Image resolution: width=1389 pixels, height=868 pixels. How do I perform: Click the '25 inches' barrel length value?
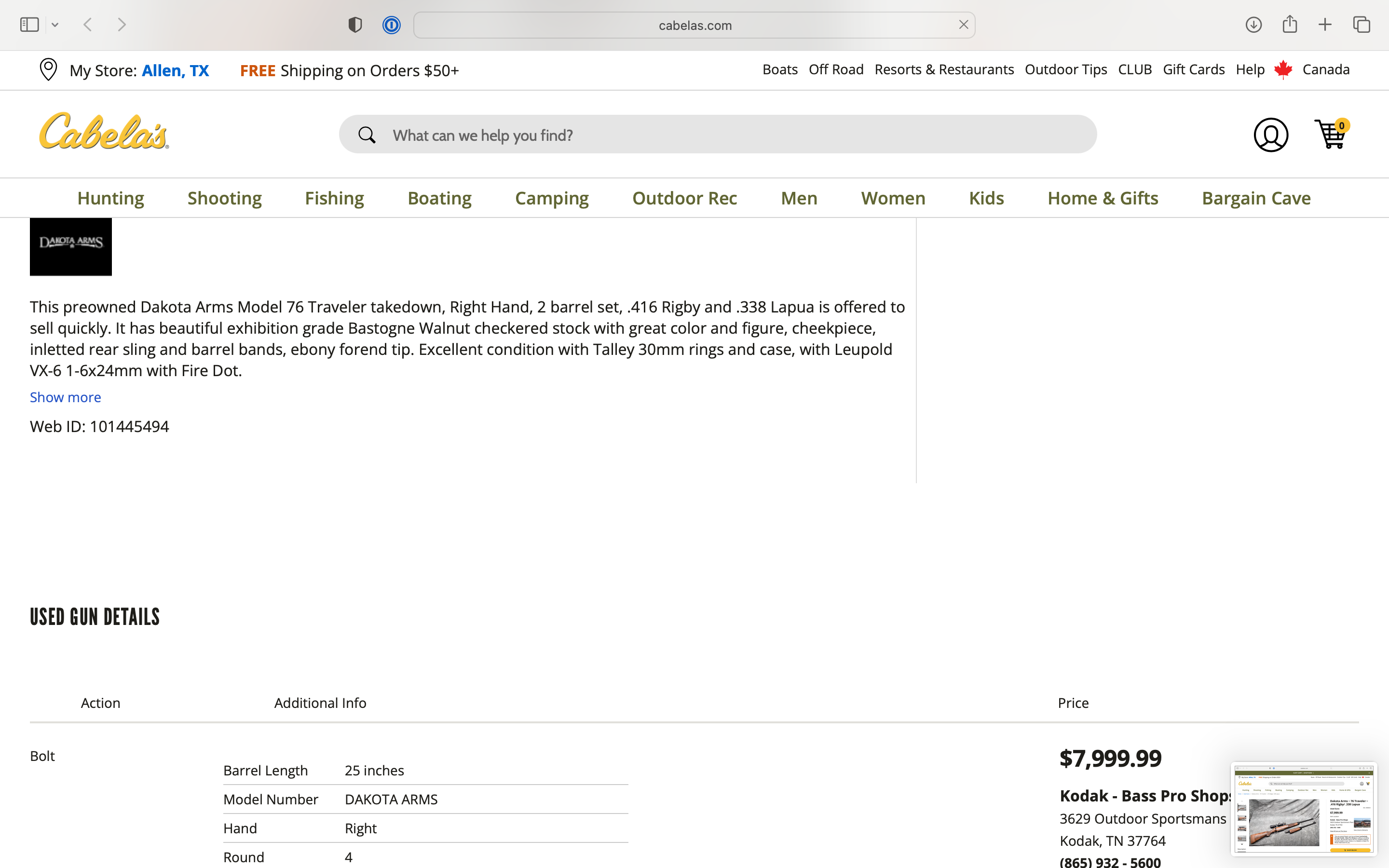374,771
